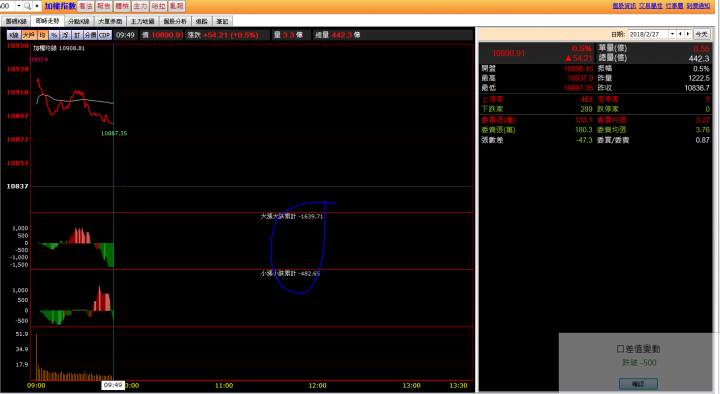Click the 加權指數 title text

pos(60,6)
